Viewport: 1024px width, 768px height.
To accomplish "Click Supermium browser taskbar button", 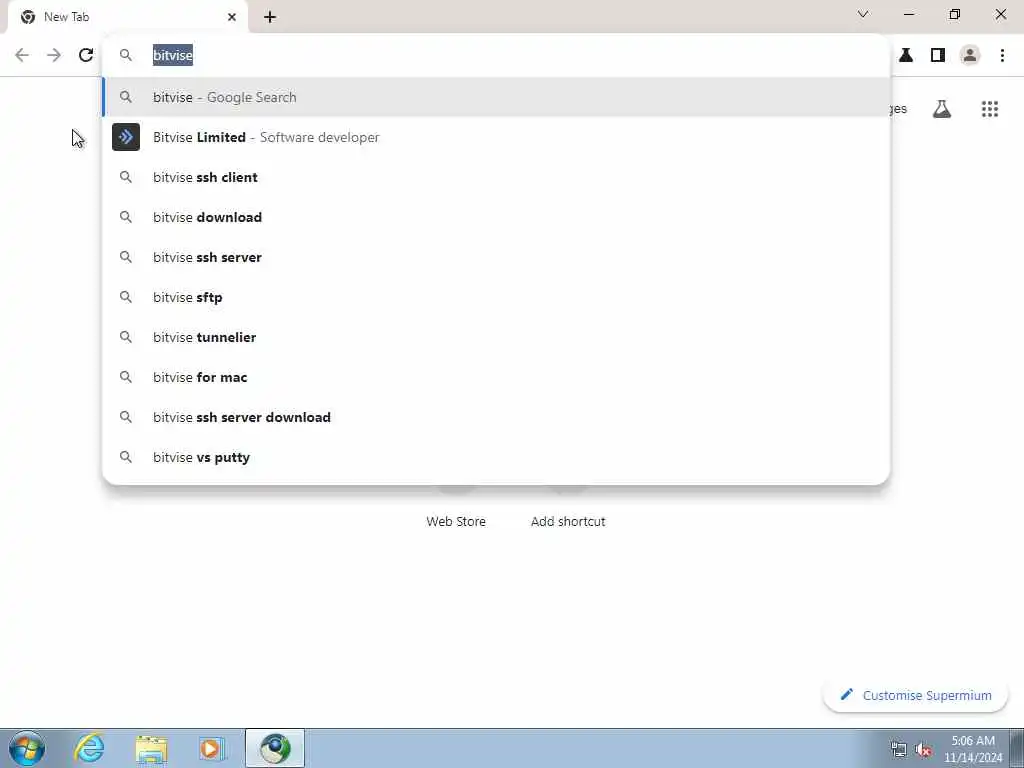I will point(275,748).
